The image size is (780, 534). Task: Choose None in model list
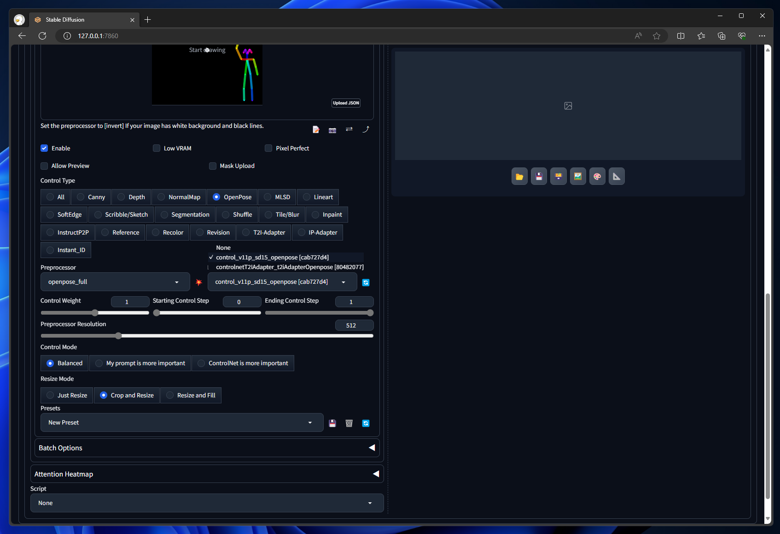click(223, 248)
